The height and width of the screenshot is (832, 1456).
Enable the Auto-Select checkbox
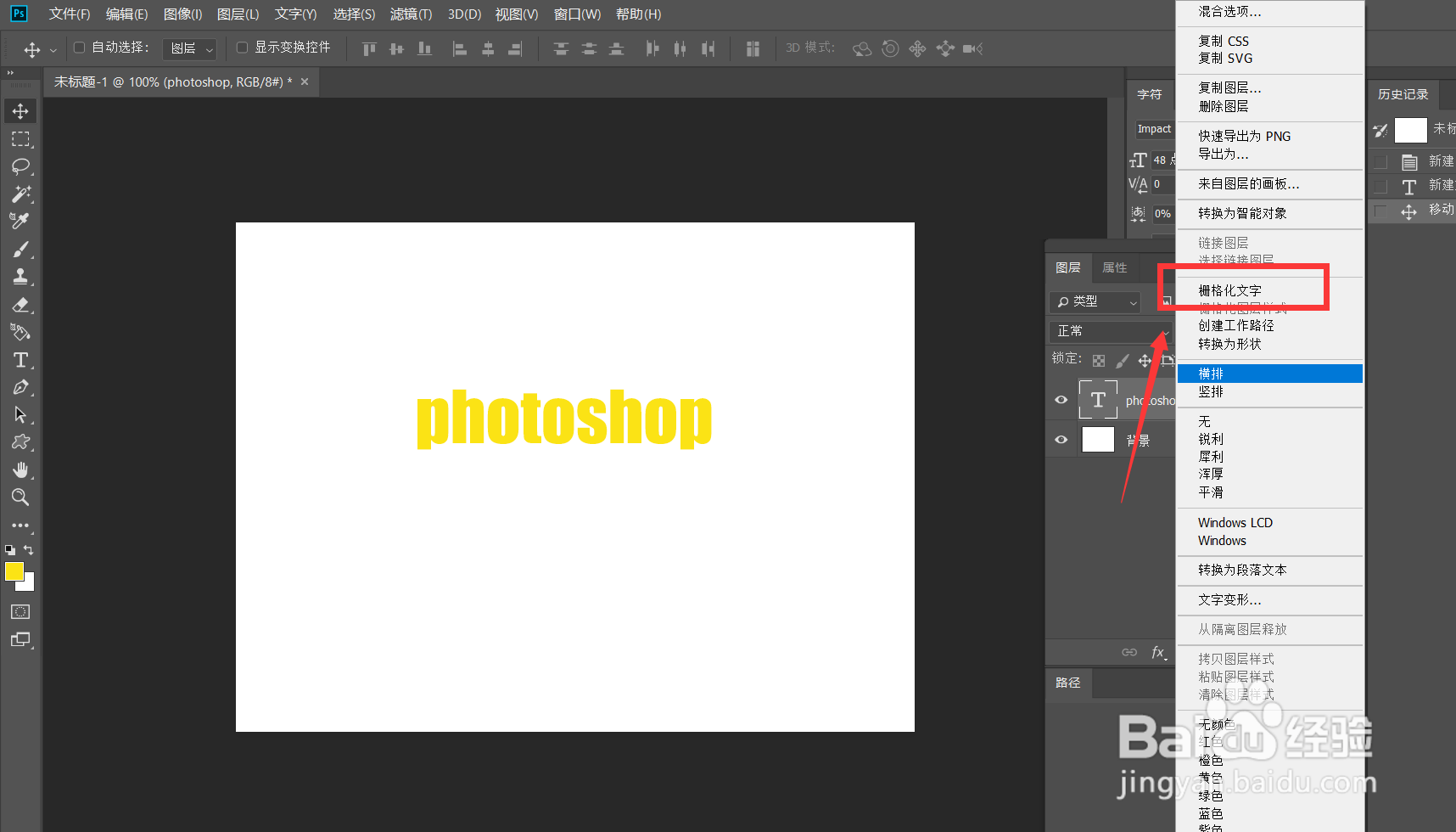(x=79, y=48)
